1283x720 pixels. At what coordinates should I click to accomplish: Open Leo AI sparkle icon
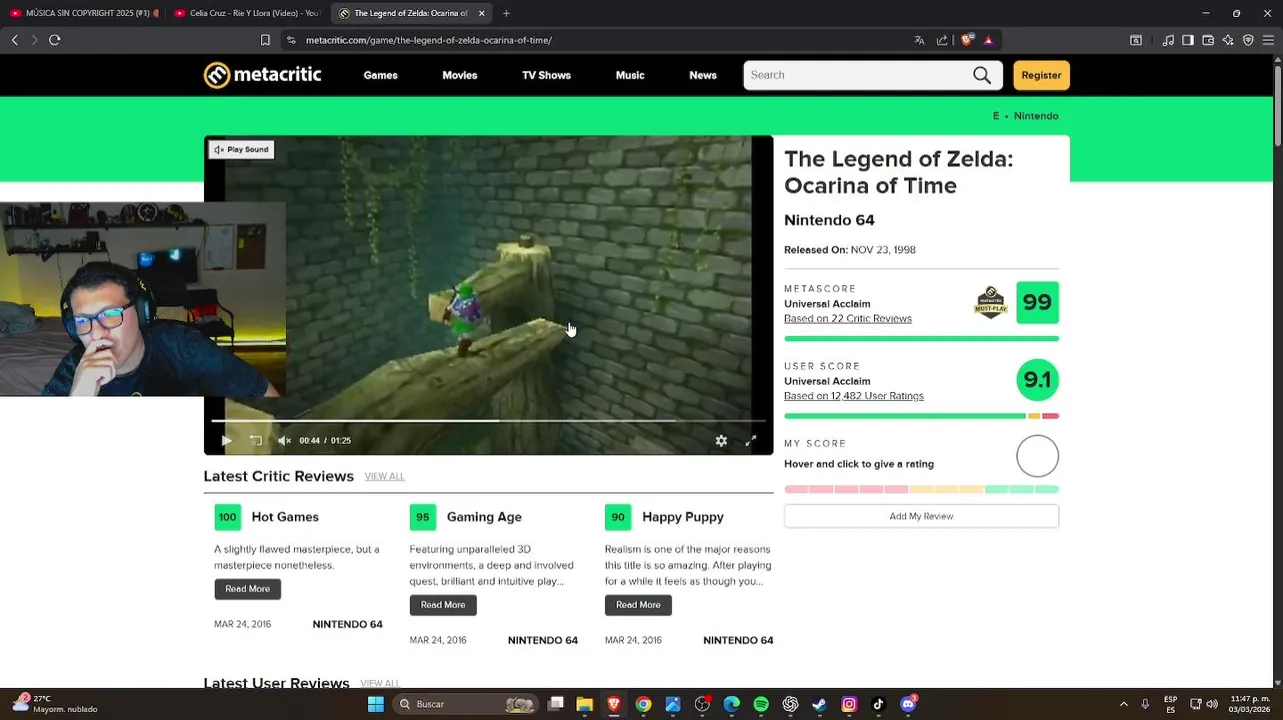(1228, 40)
